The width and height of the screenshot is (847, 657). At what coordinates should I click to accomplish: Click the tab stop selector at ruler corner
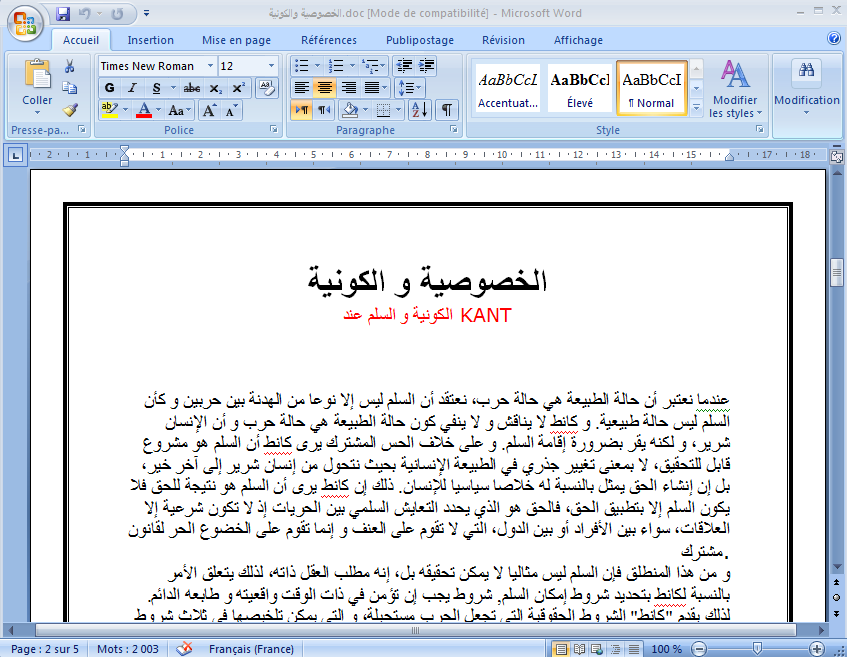[16, 156]
